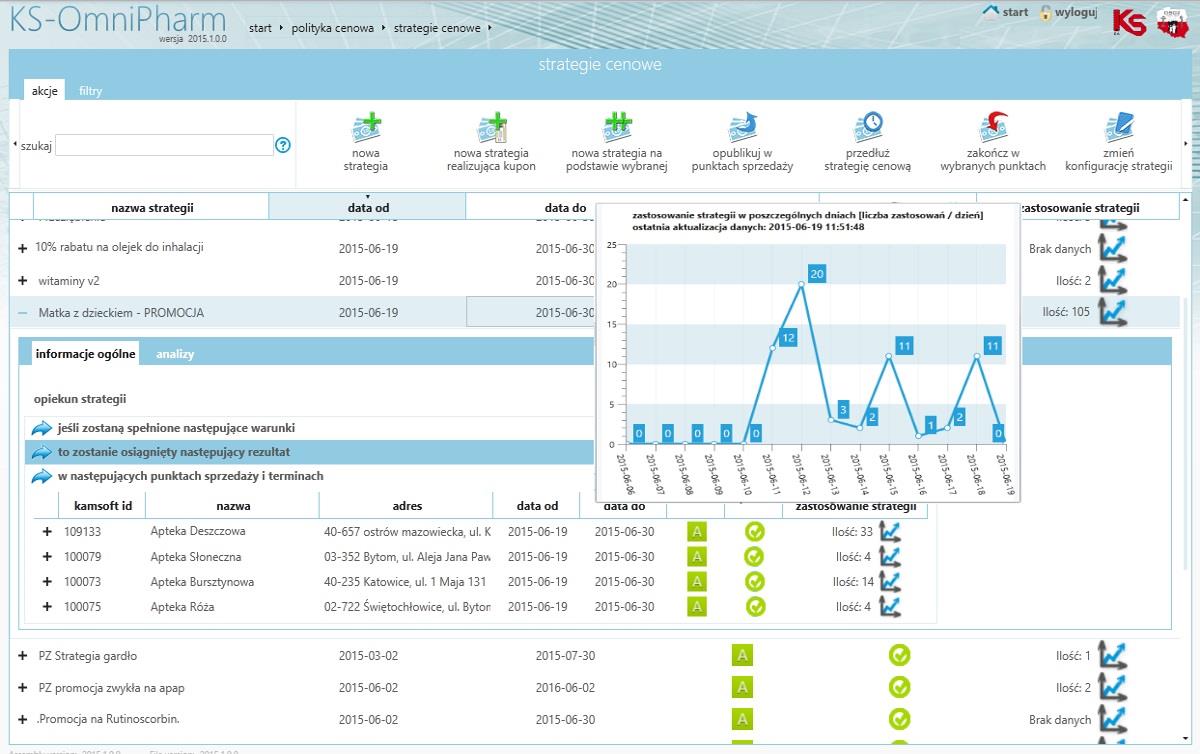Sort by 'nazwa strategii' column header
Image resolution: width=1200 pixels, height=754 pixels.
(152, 207)
